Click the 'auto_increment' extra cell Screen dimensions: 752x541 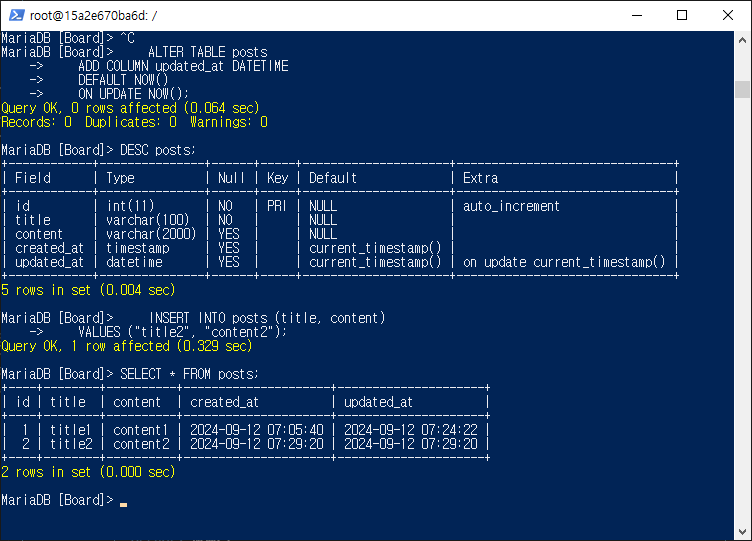click(511, 206)
